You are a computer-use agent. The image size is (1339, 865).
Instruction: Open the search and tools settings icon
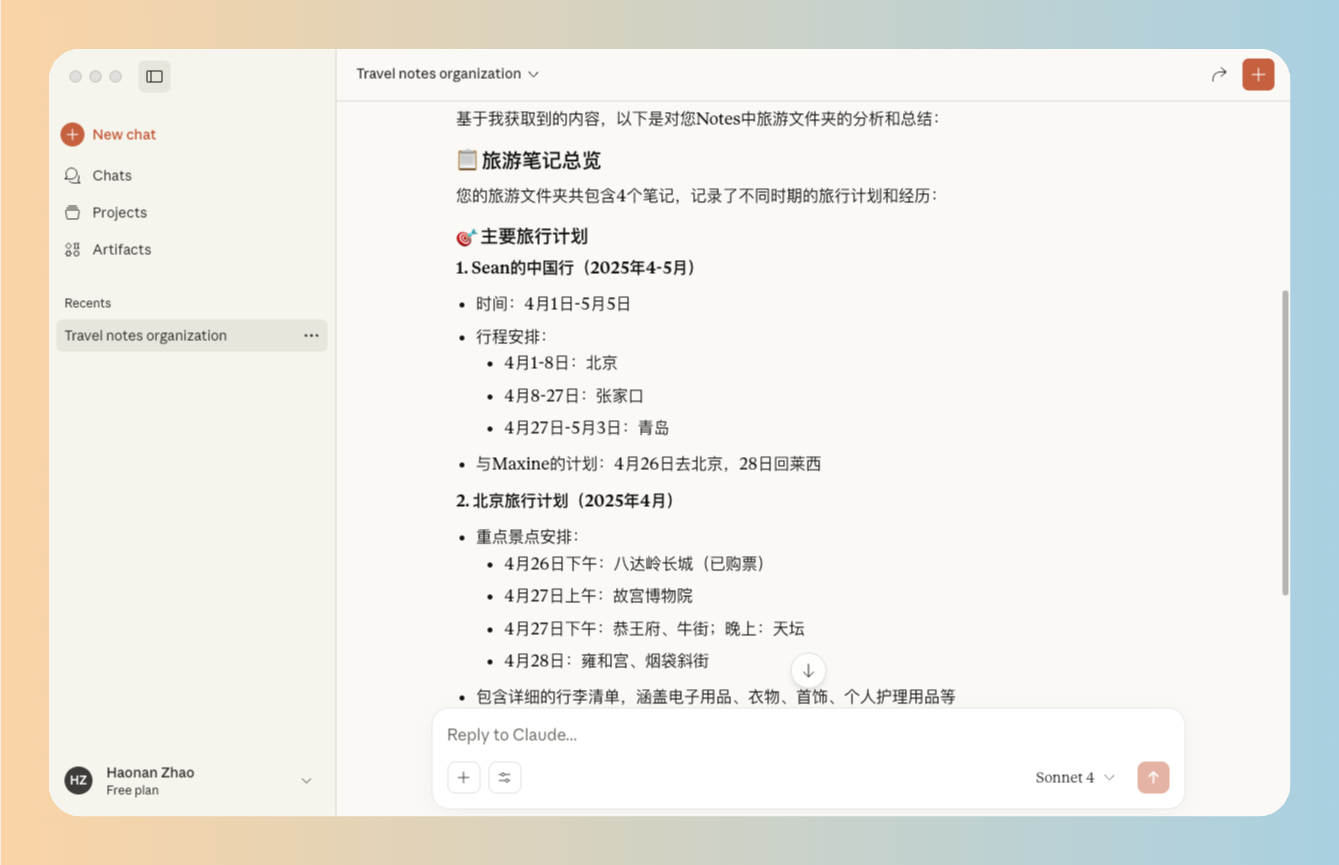pos(505,777)
